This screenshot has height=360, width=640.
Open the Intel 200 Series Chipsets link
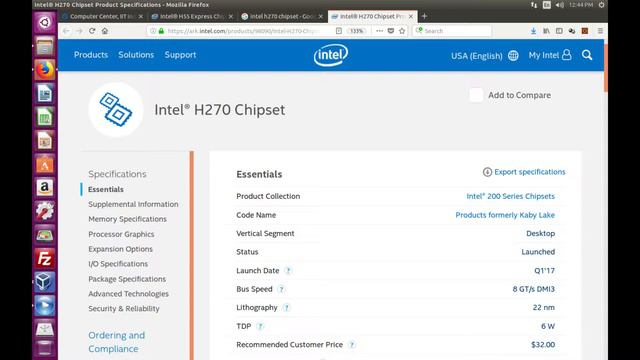[x=510, y=196]
